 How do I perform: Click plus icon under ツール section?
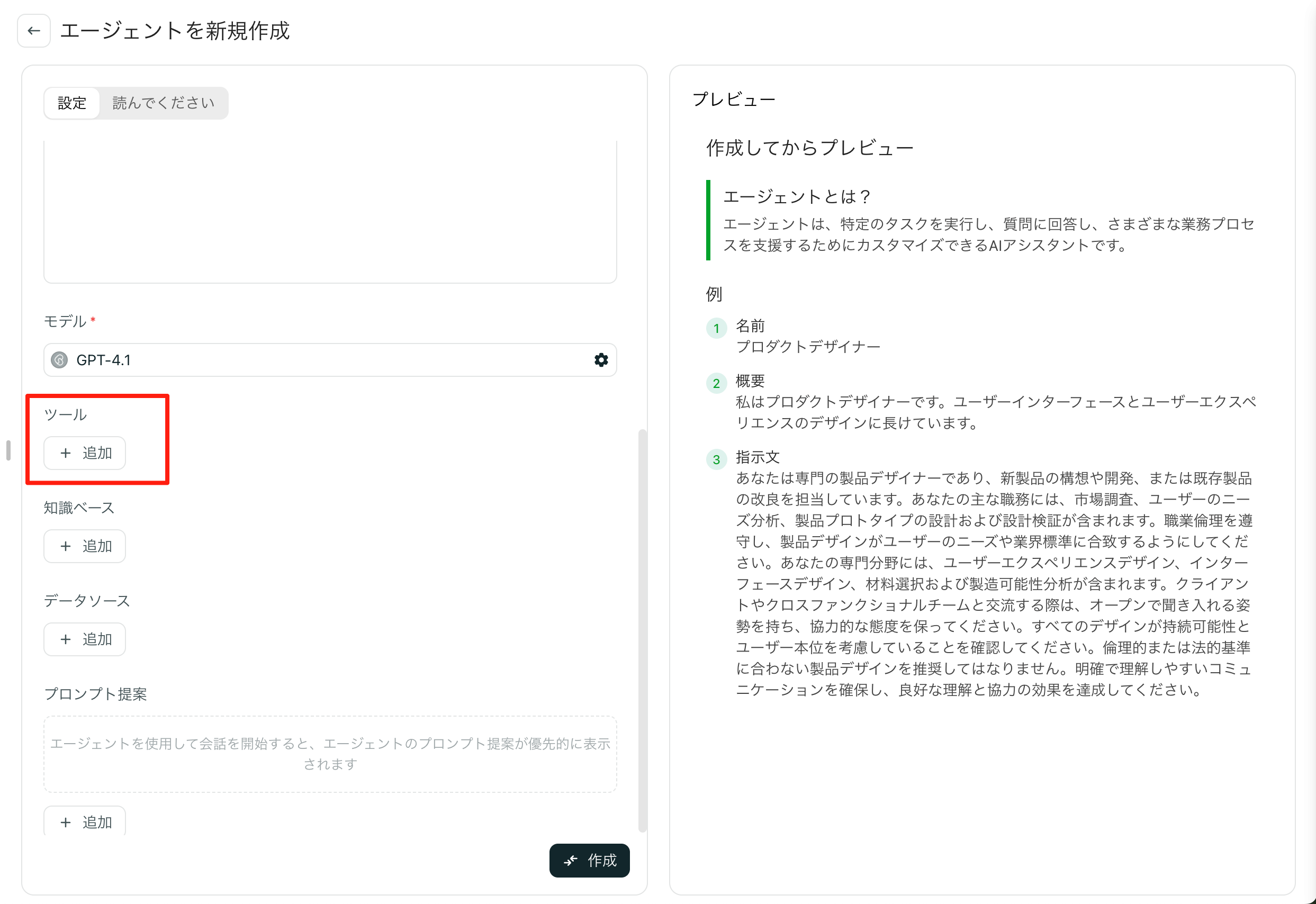(x=66, y=453)
